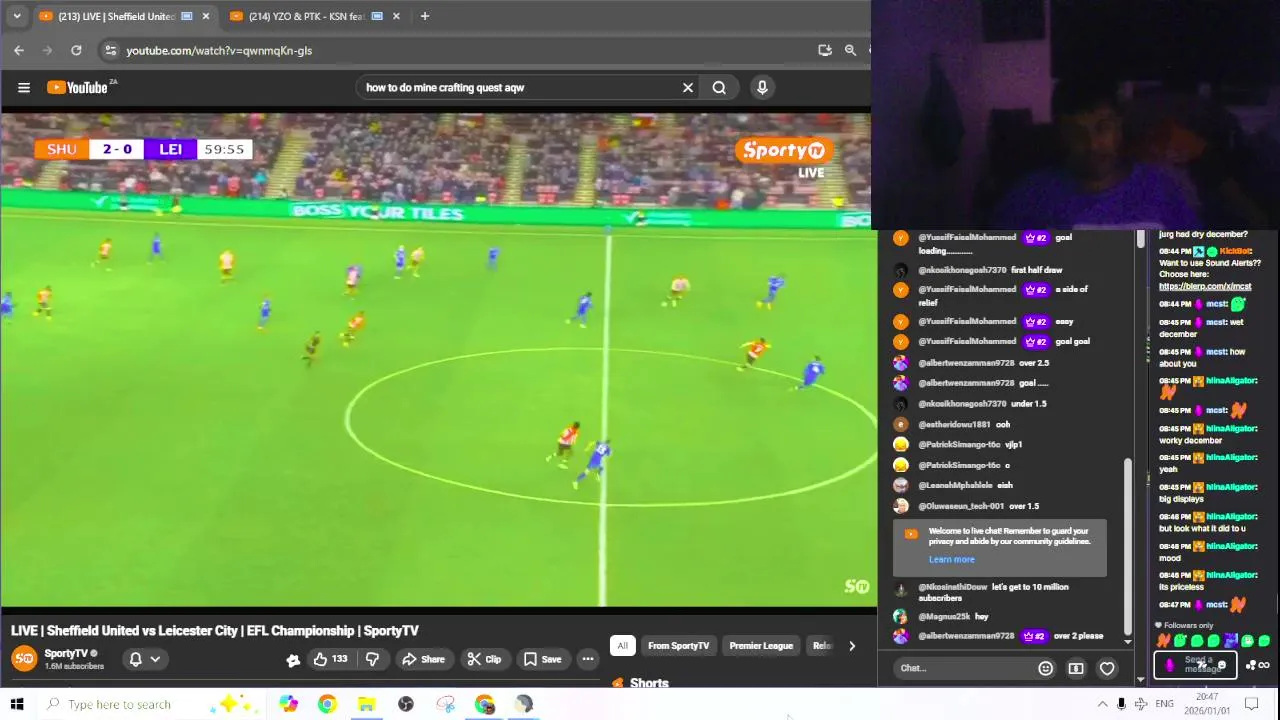Viewport: 1280px width, 720px height.
Task: Open SportyTV channel name link
Action: pyautogui.click(x=66, y=653)
